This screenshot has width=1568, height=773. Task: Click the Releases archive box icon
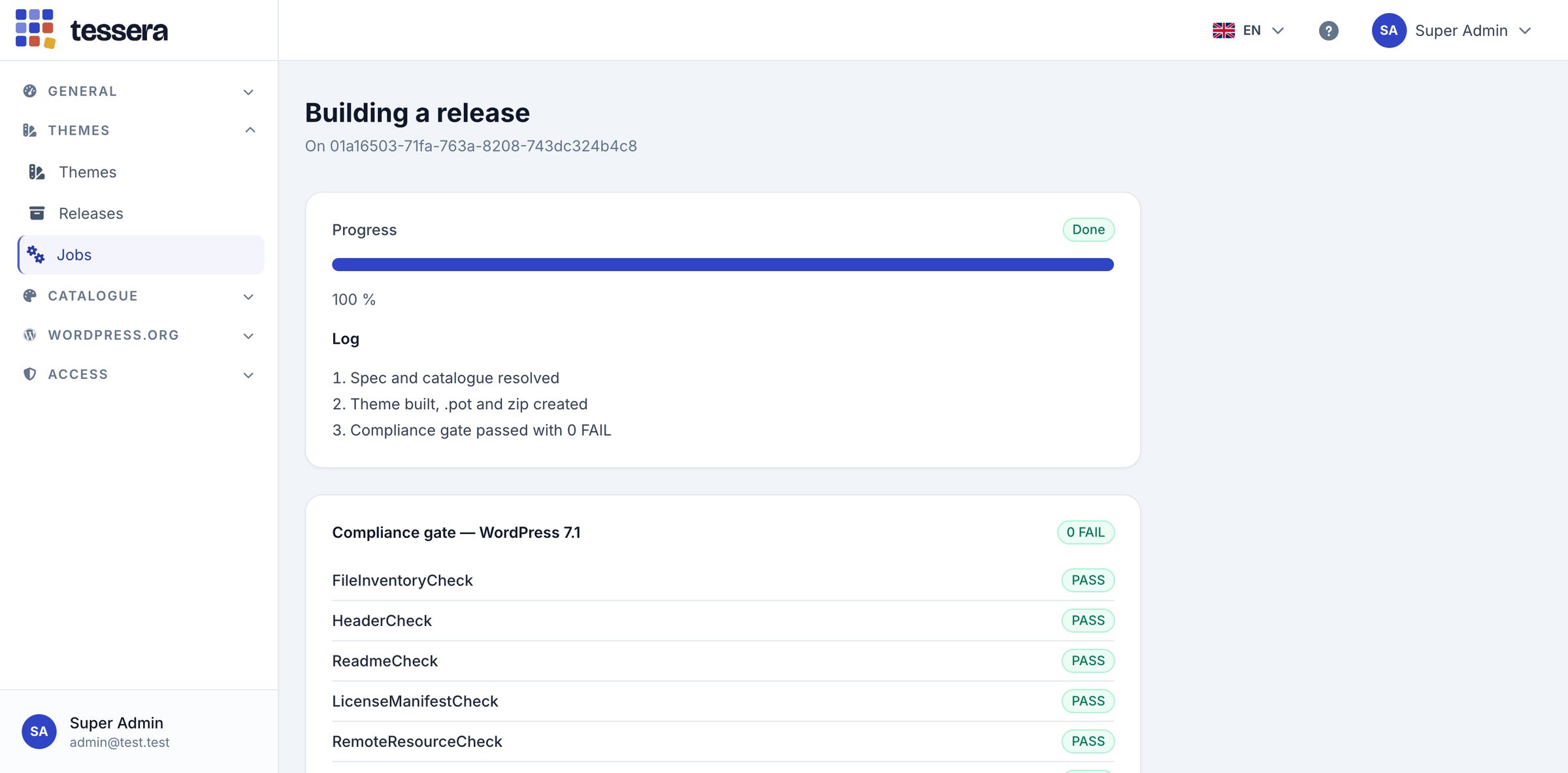coord(37,213)
